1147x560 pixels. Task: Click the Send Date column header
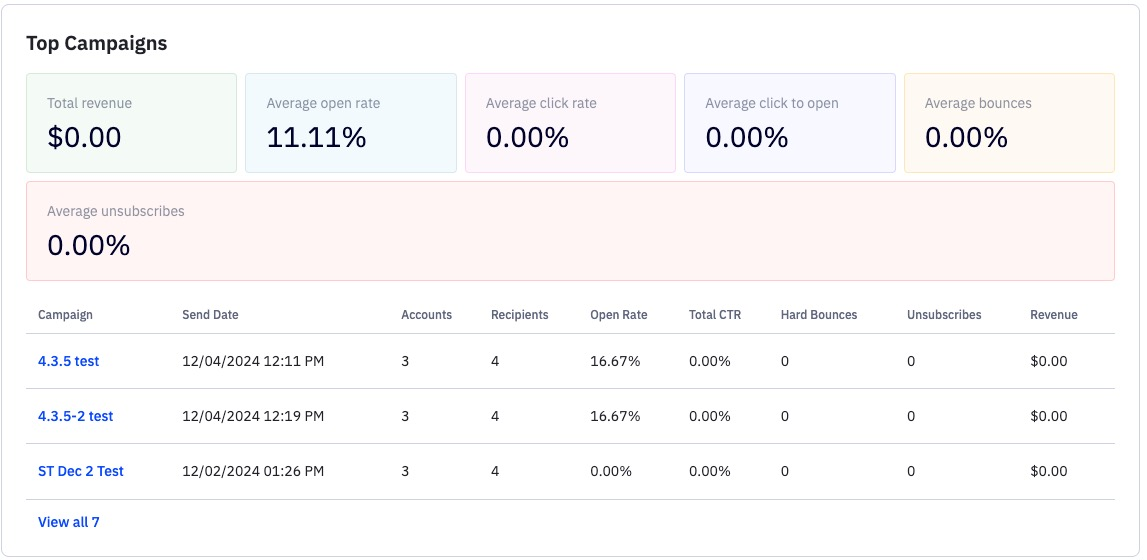(210, 315)
